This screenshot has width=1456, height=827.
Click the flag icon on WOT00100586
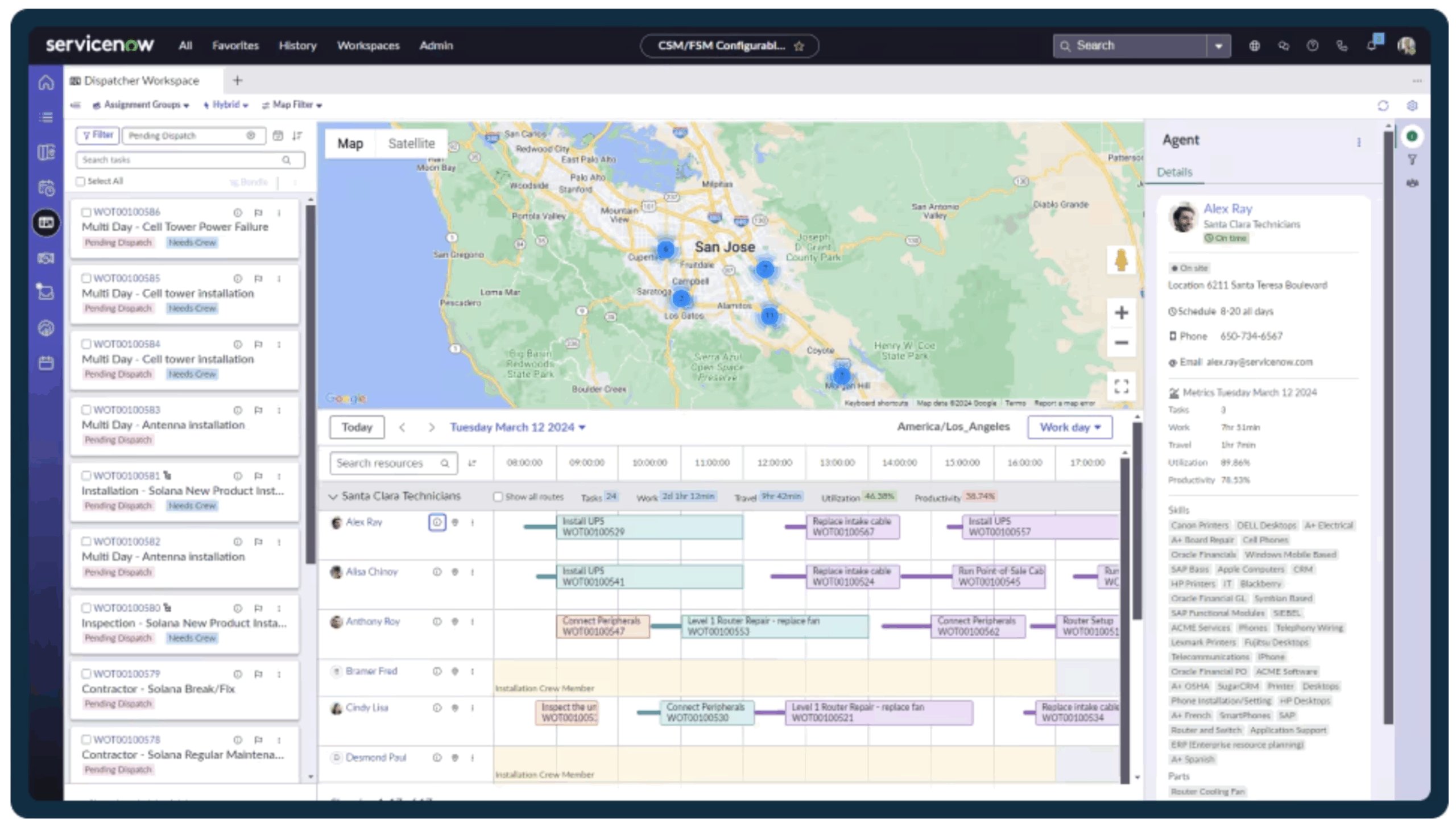click(258, 213)
